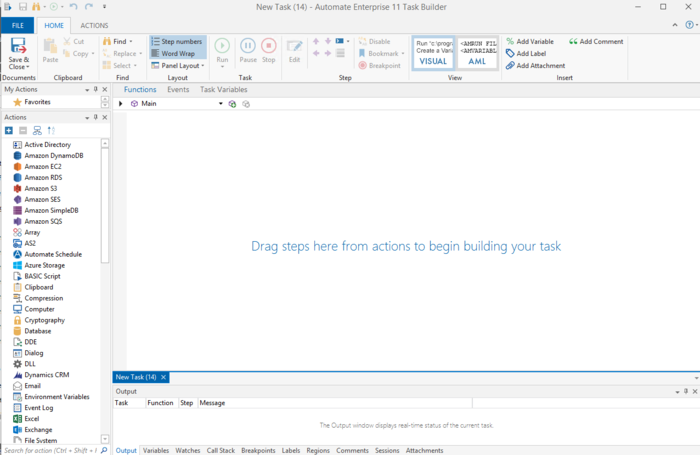The width and height of the screenshot is (700, 455).
Task: Select Favorites in My Actions
Action: (32, 102)
